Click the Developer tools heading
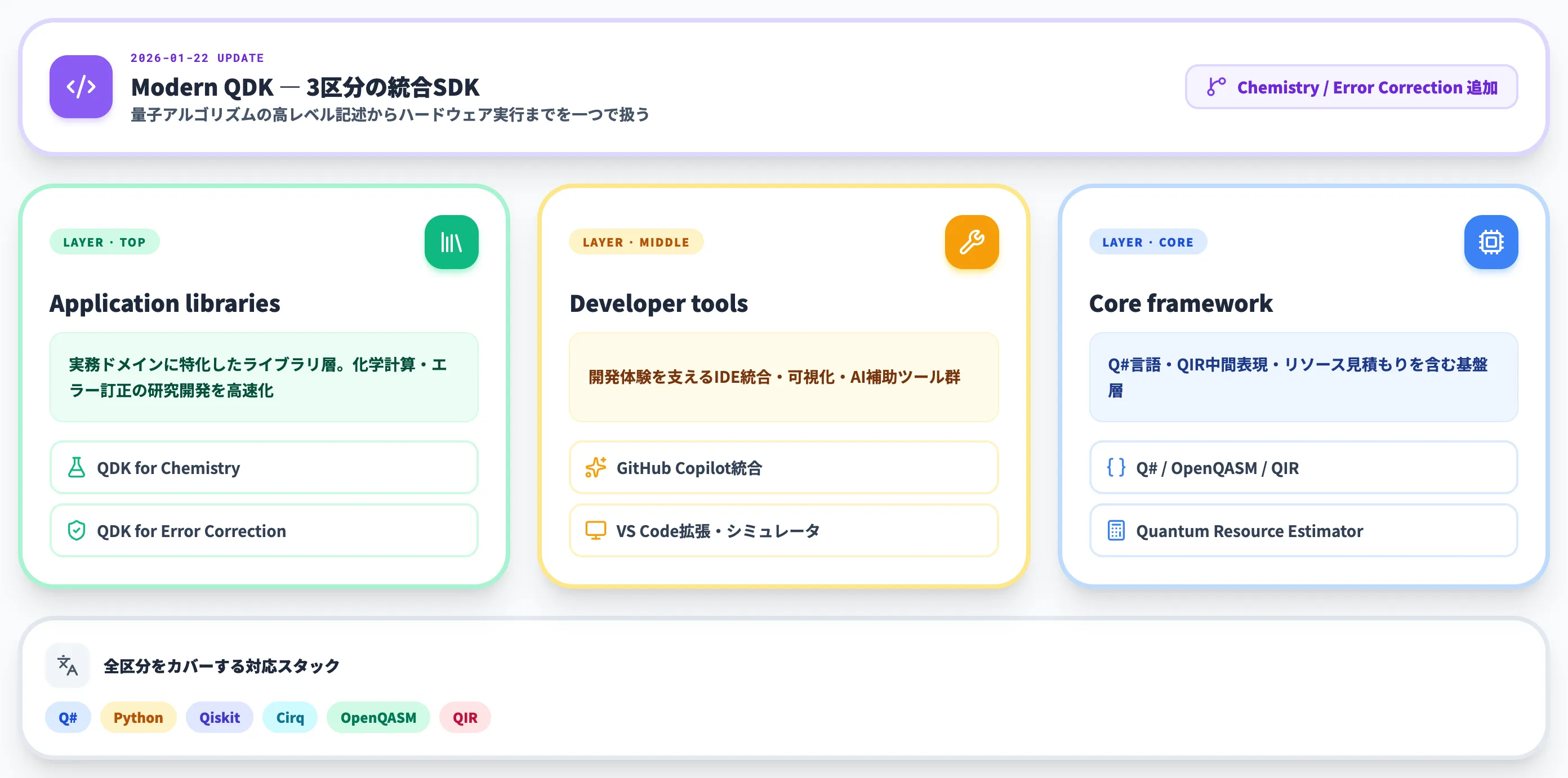1568x778 pixels. point(658,303)
